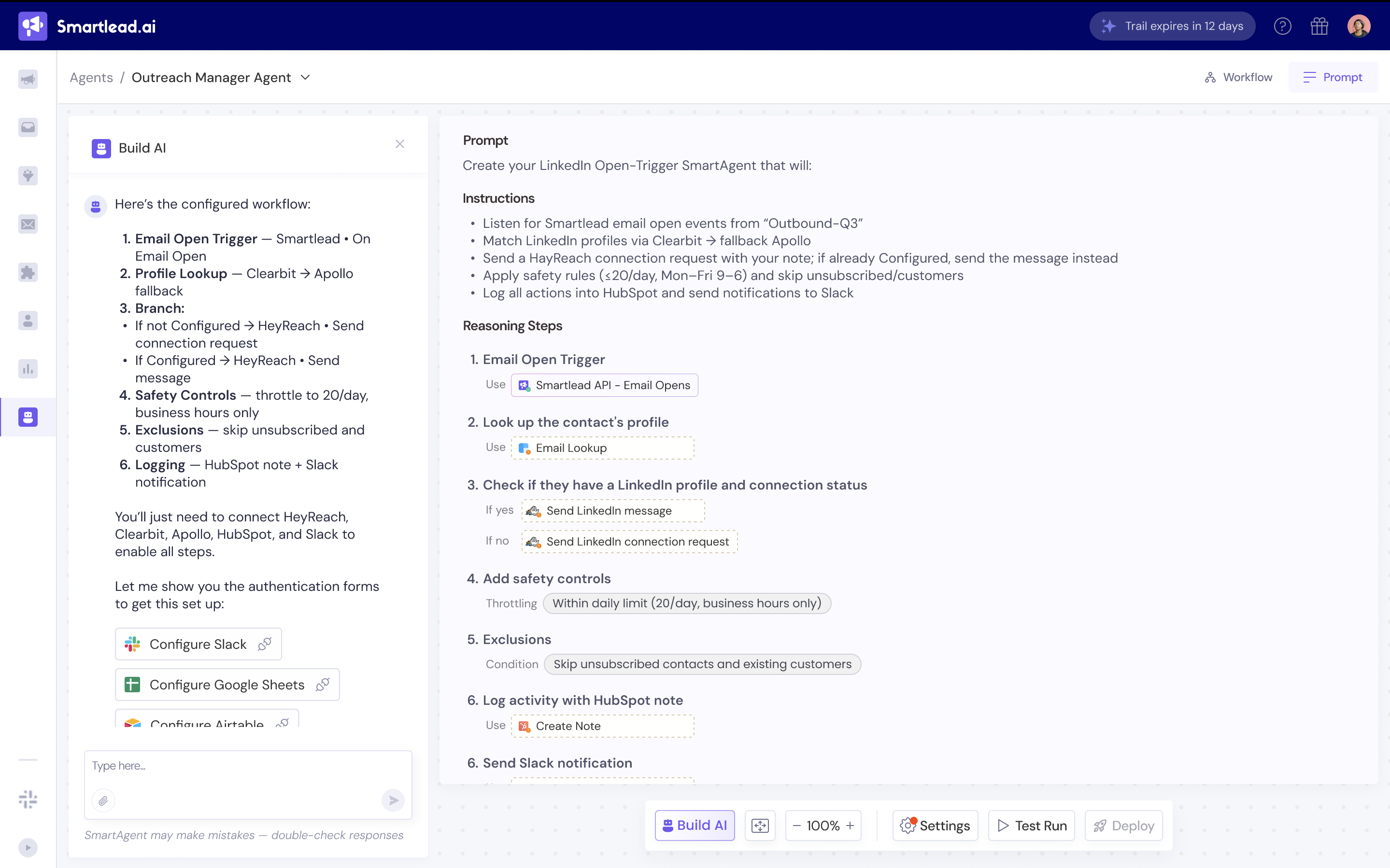This screenshot has width=1390, height=868.
Task: Switch to the Workflow tab
Action: click(1238, 77)
